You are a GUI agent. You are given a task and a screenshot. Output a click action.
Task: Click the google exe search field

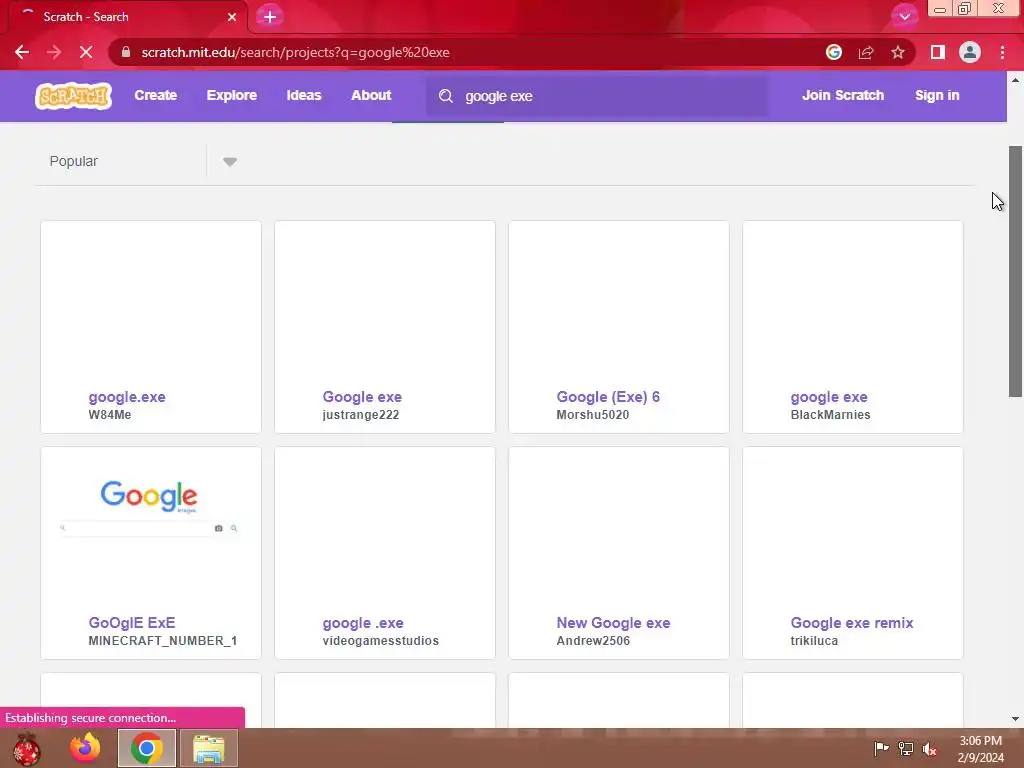coord(596,96)
